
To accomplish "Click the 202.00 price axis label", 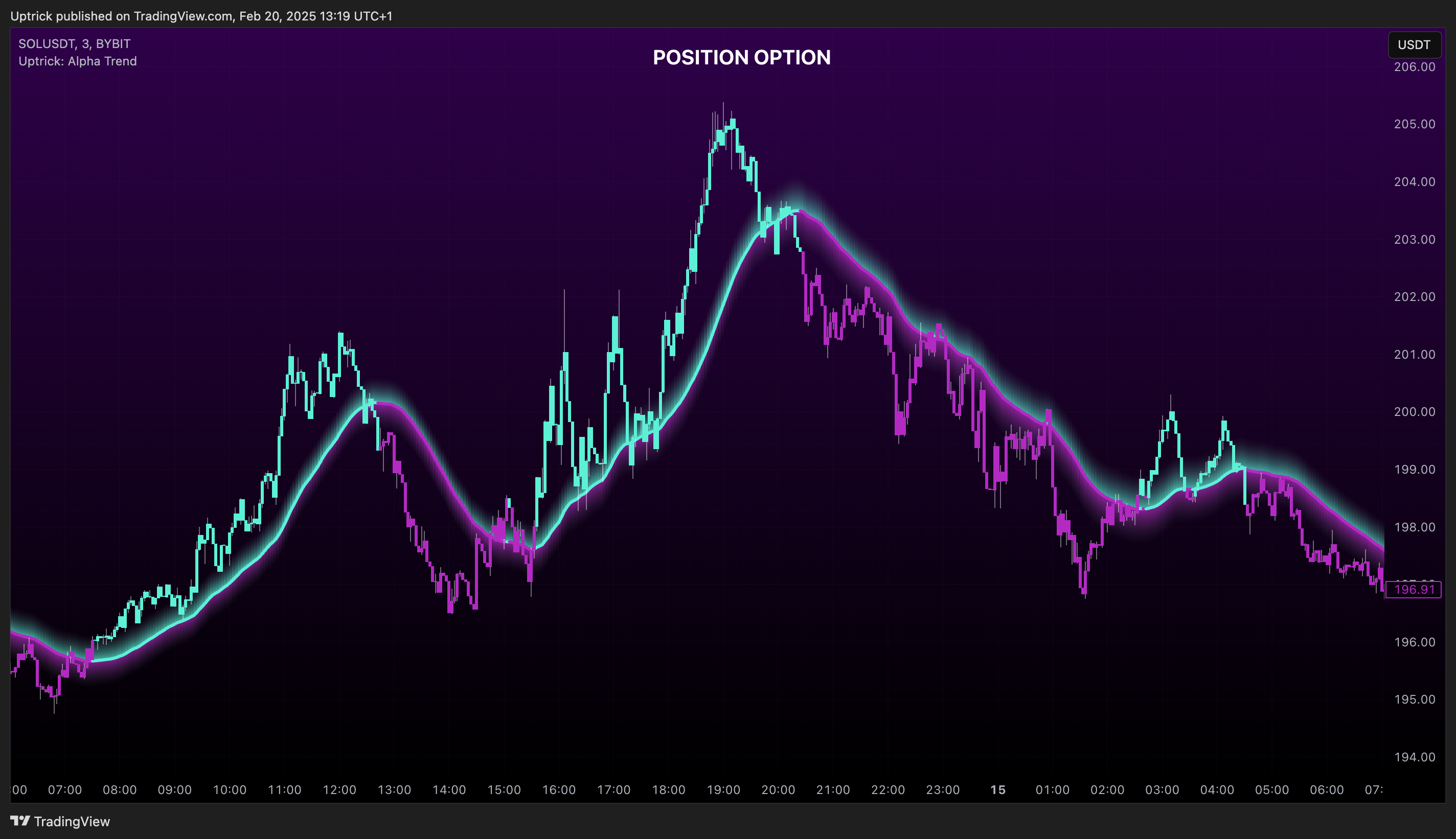I will point(1415,296).
